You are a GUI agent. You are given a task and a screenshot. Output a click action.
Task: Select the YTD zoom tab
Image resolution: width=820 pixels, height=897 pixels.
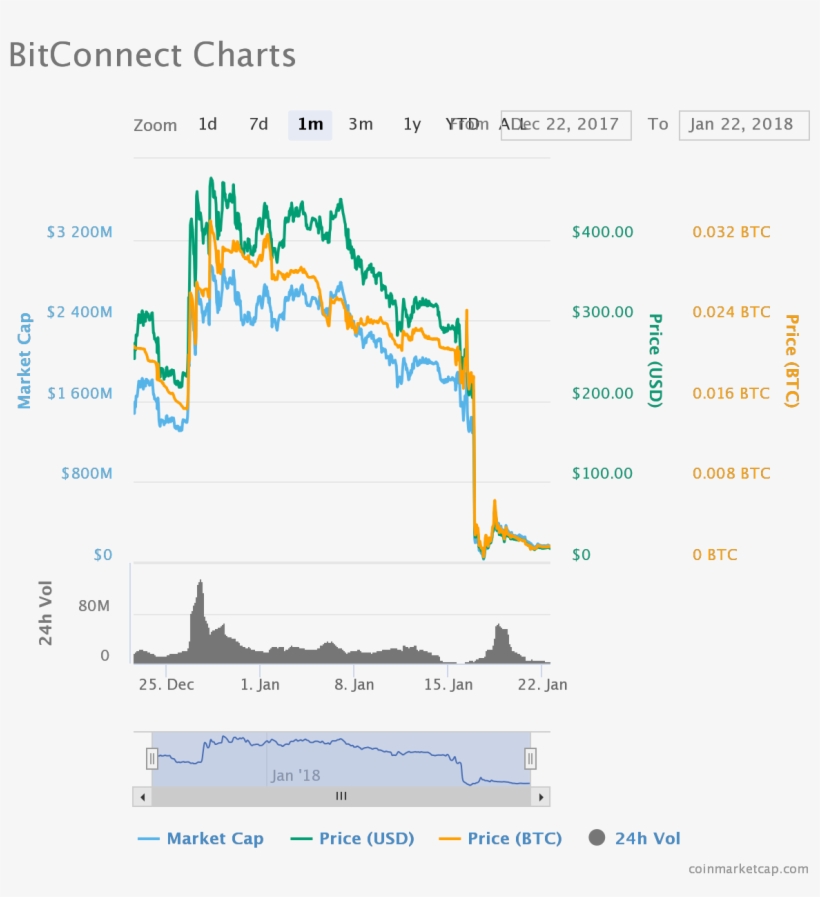[x=460, y=124]
